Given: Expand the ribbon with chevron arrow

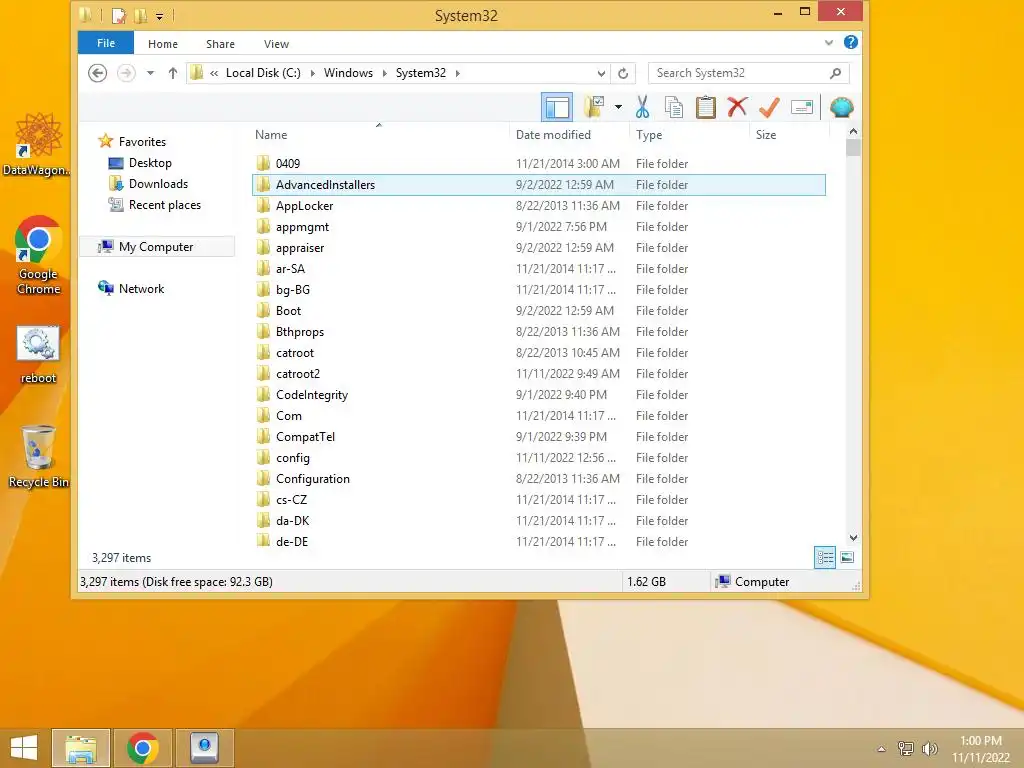Looking at the screenshot, I should click(829, 42).
